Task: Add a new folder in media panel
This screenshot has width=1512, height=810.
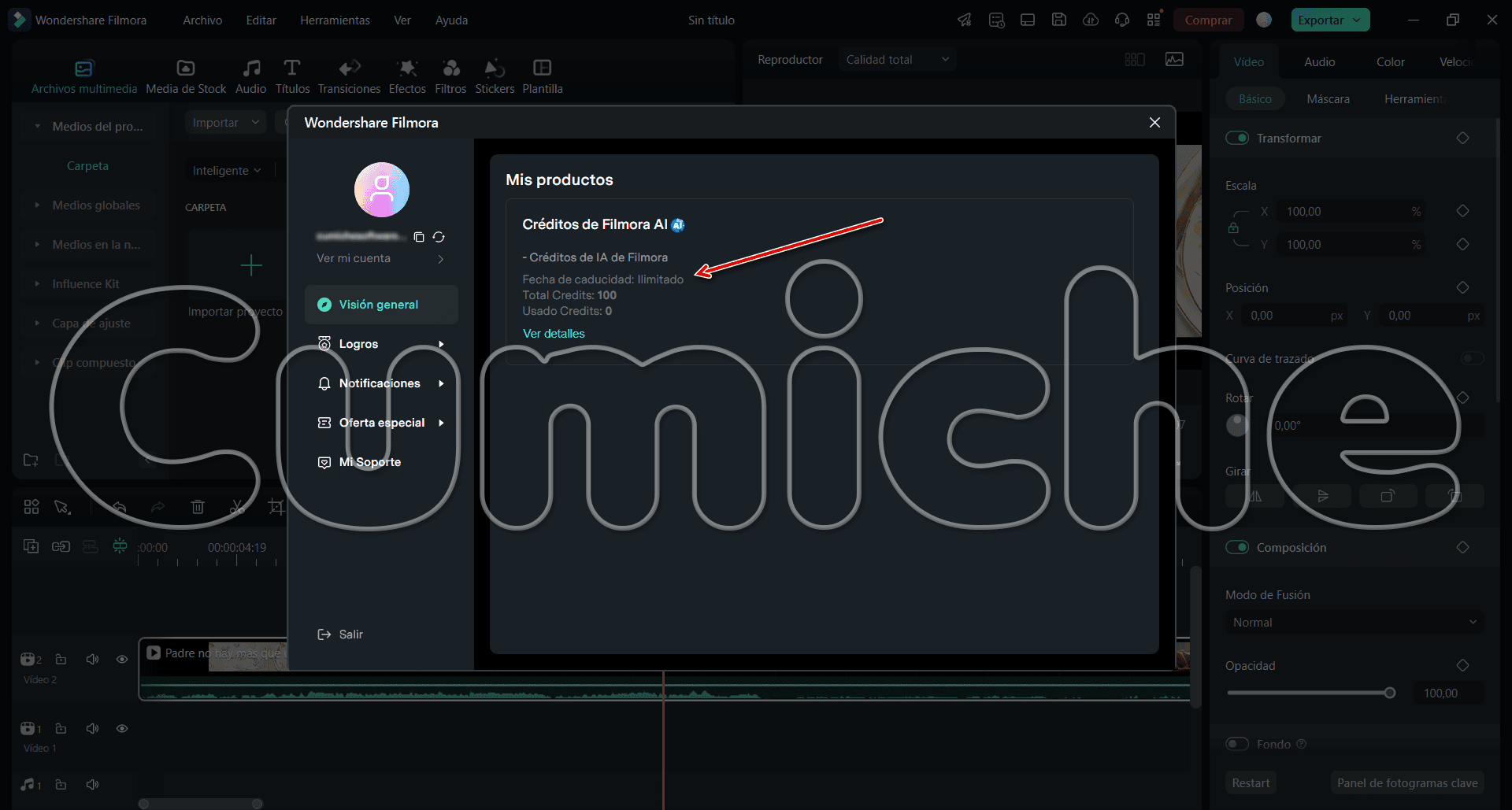Action: pos(31,460)
